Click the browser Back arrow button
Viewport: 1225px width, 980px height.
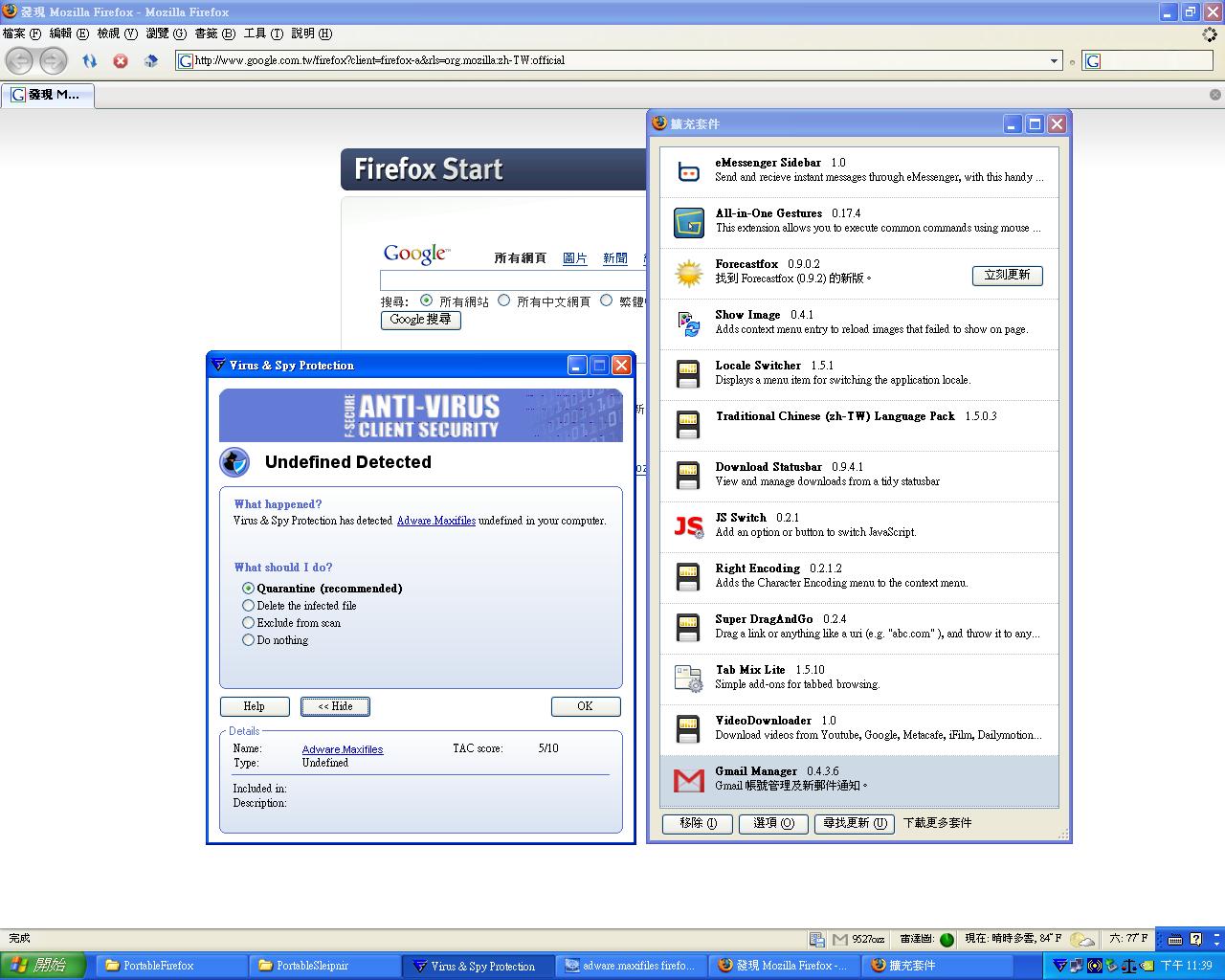point(19,60)
